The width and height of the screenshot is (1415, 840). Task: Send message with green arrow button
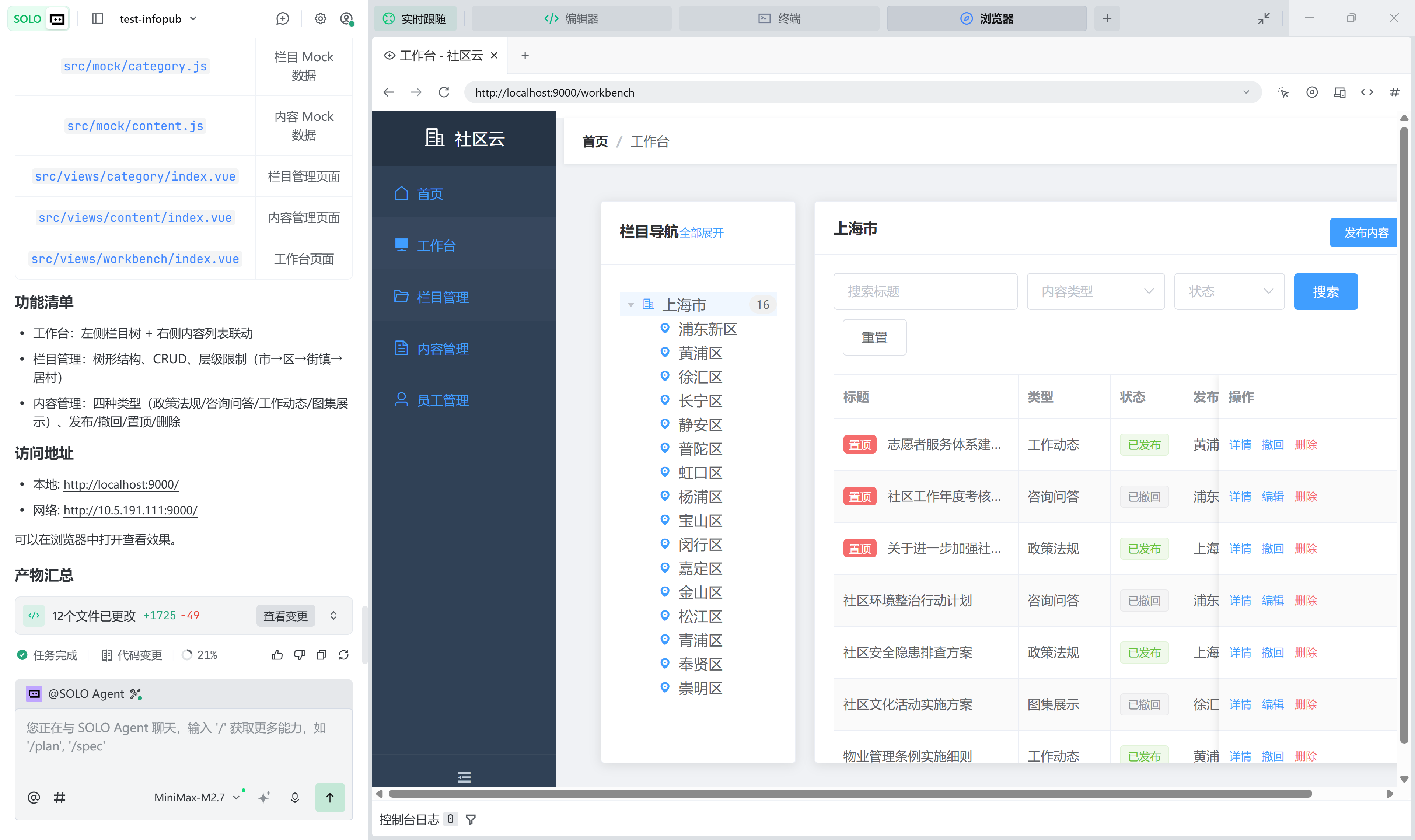(330, 797)
